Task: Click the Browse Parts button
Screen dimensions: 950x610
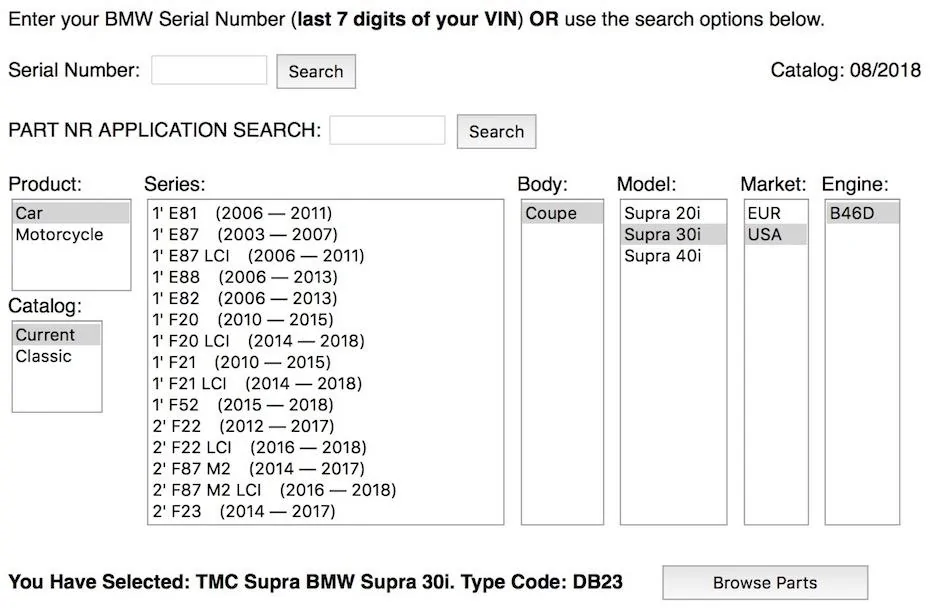Action: [x=765, y=583]
